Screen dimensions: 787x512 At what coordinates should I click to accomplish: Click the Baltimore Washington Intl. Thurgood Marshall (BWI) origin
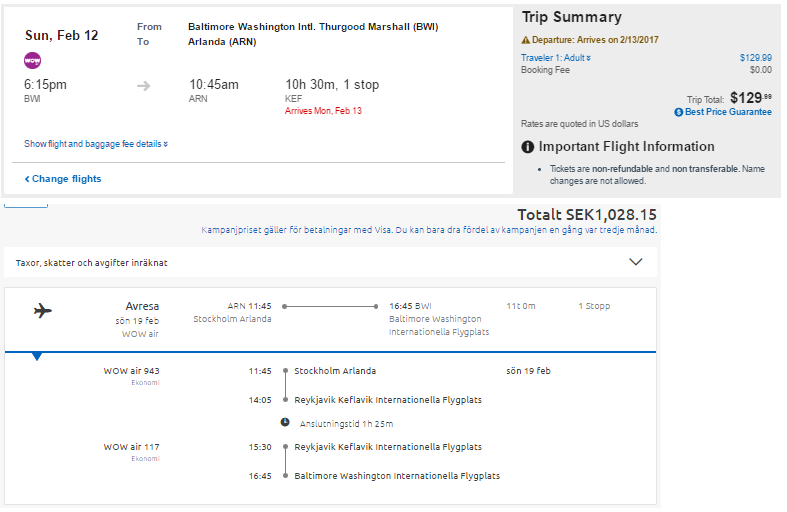tap(313, 27)
